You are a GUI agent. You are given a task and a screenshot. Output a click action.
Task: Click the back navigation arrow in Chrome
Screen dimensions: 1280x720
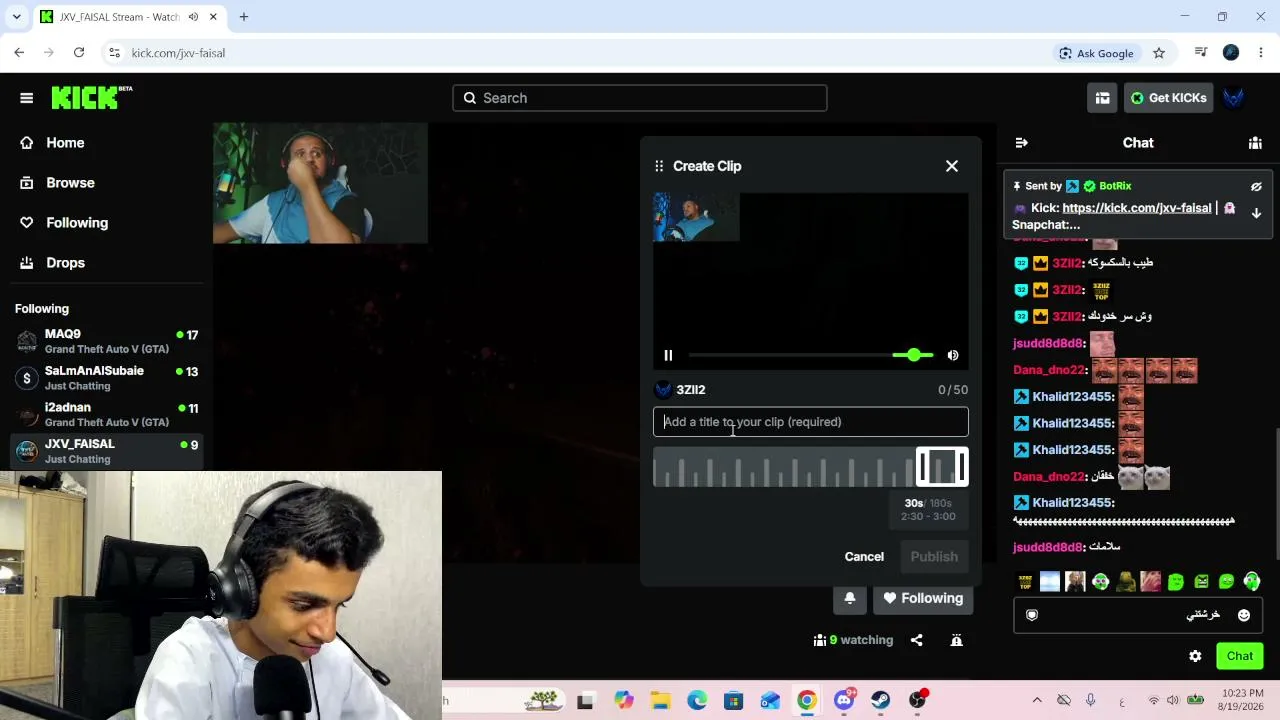[19, 53]
